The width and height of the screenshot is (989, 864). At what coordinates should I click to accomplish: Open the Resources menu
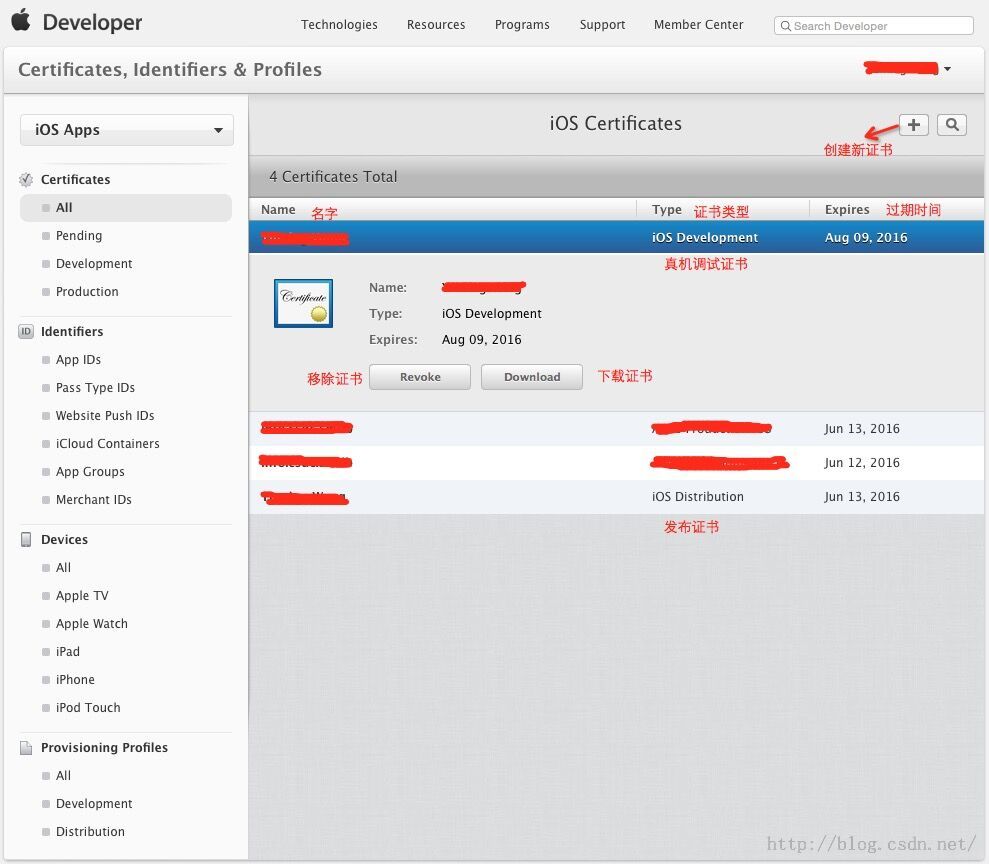pyautogui.click(x=436, y=25)
